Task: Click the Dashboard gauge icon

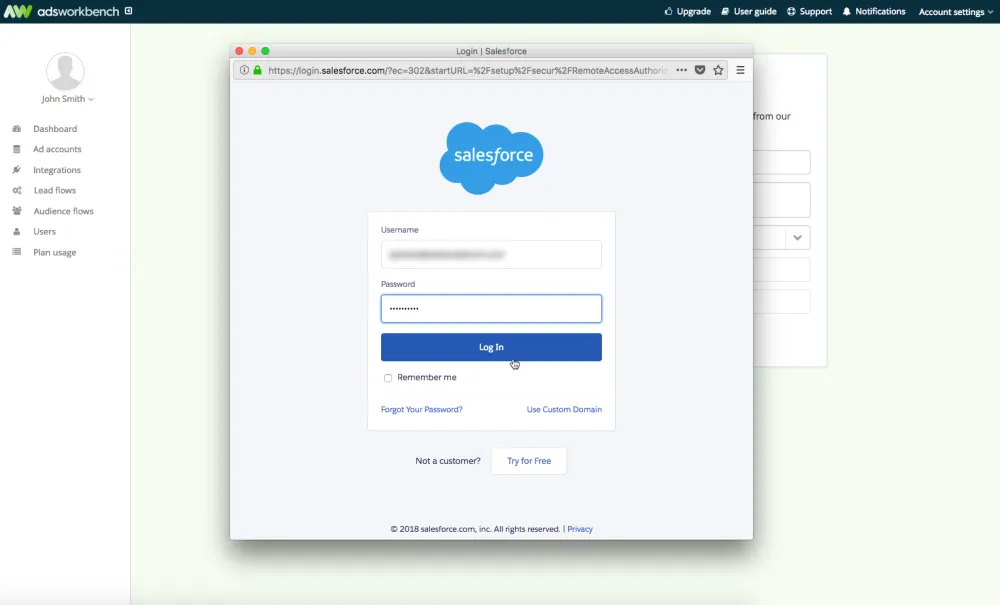Action: click(x=17, y=129)
